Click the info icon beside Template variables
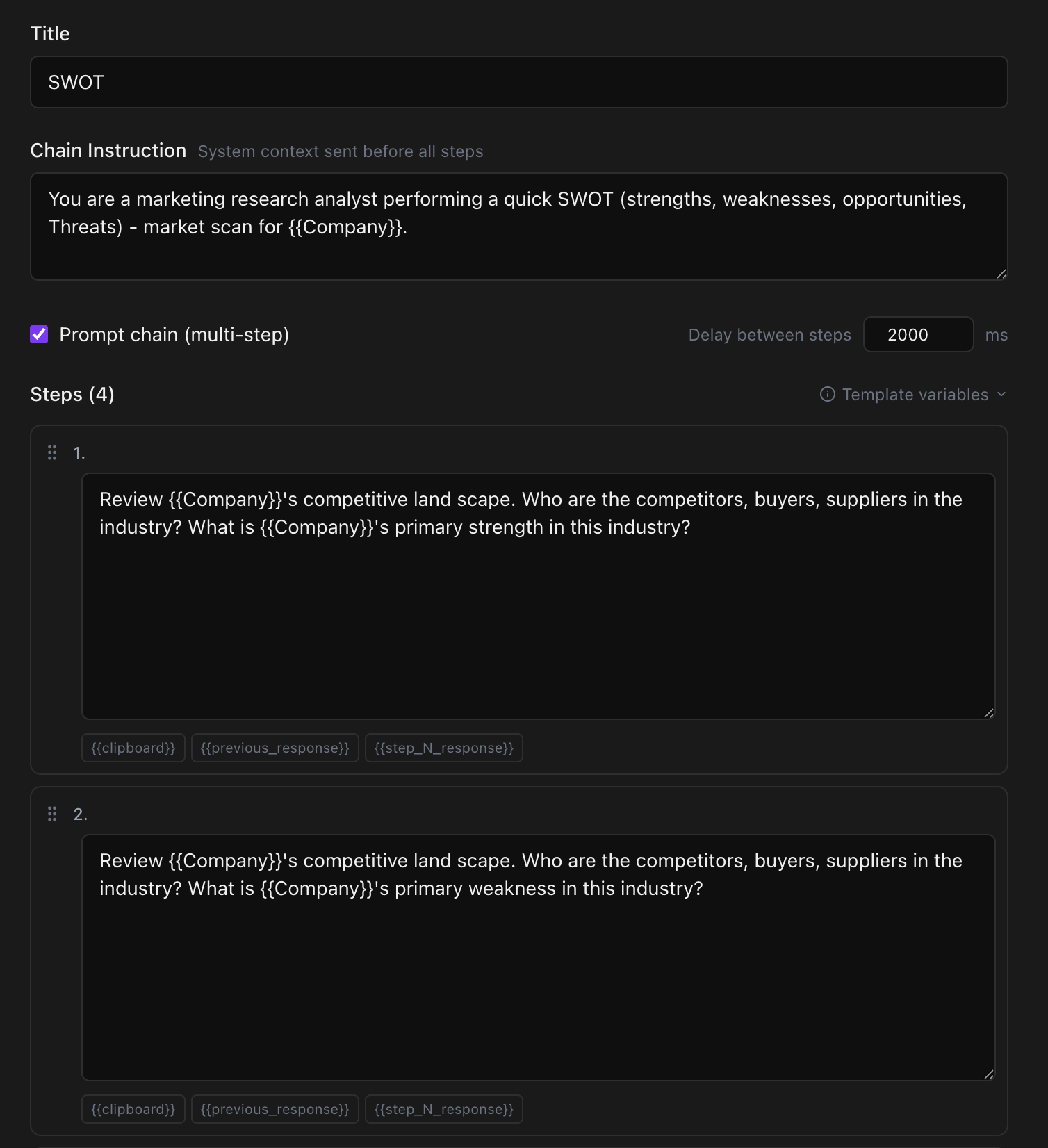Viewport: 1048px width, 1148px height. [827, 394]
